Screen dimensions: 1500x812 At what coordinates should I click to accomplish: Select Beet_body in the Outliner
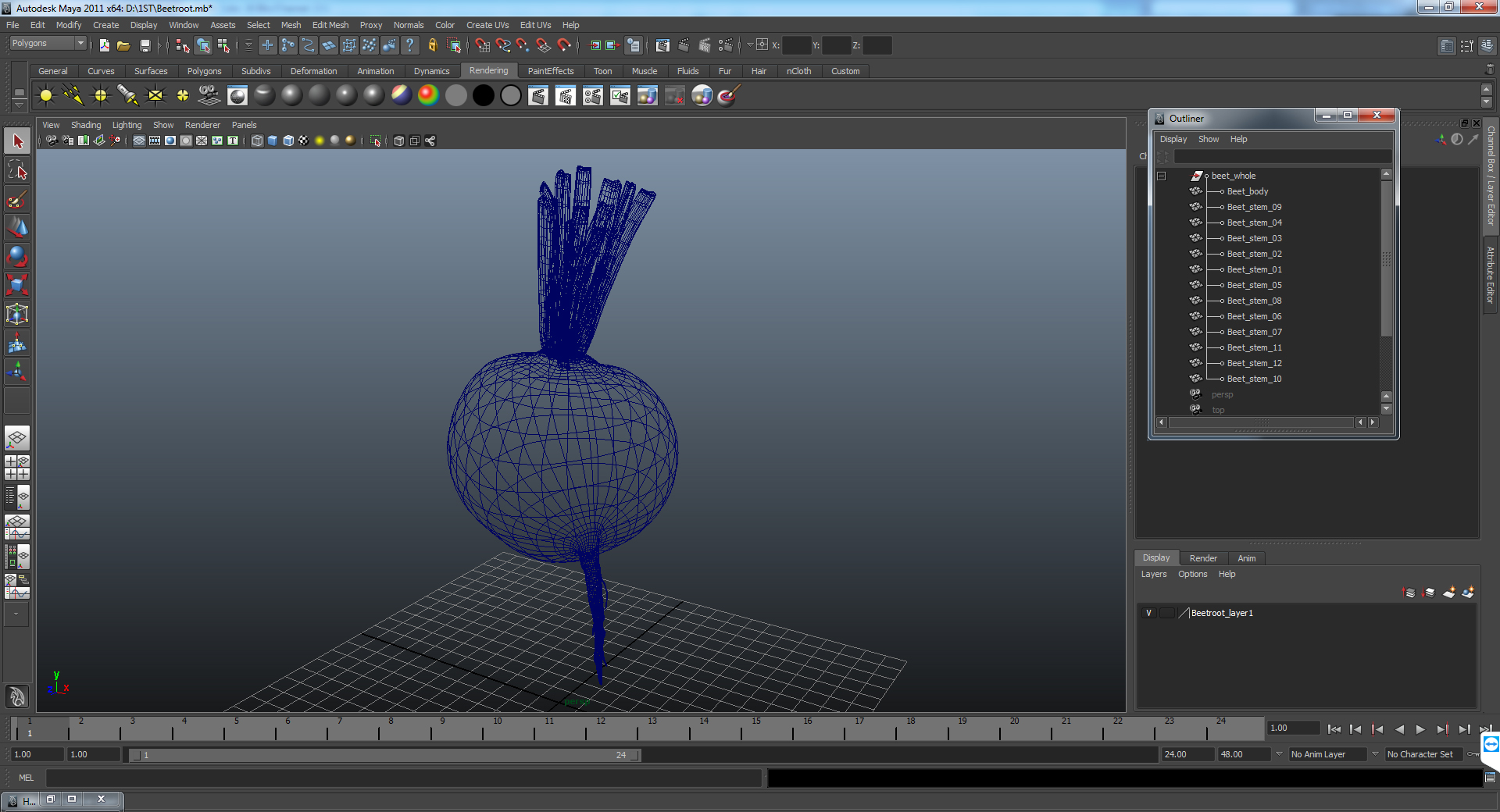click(x=1248, y=191)
